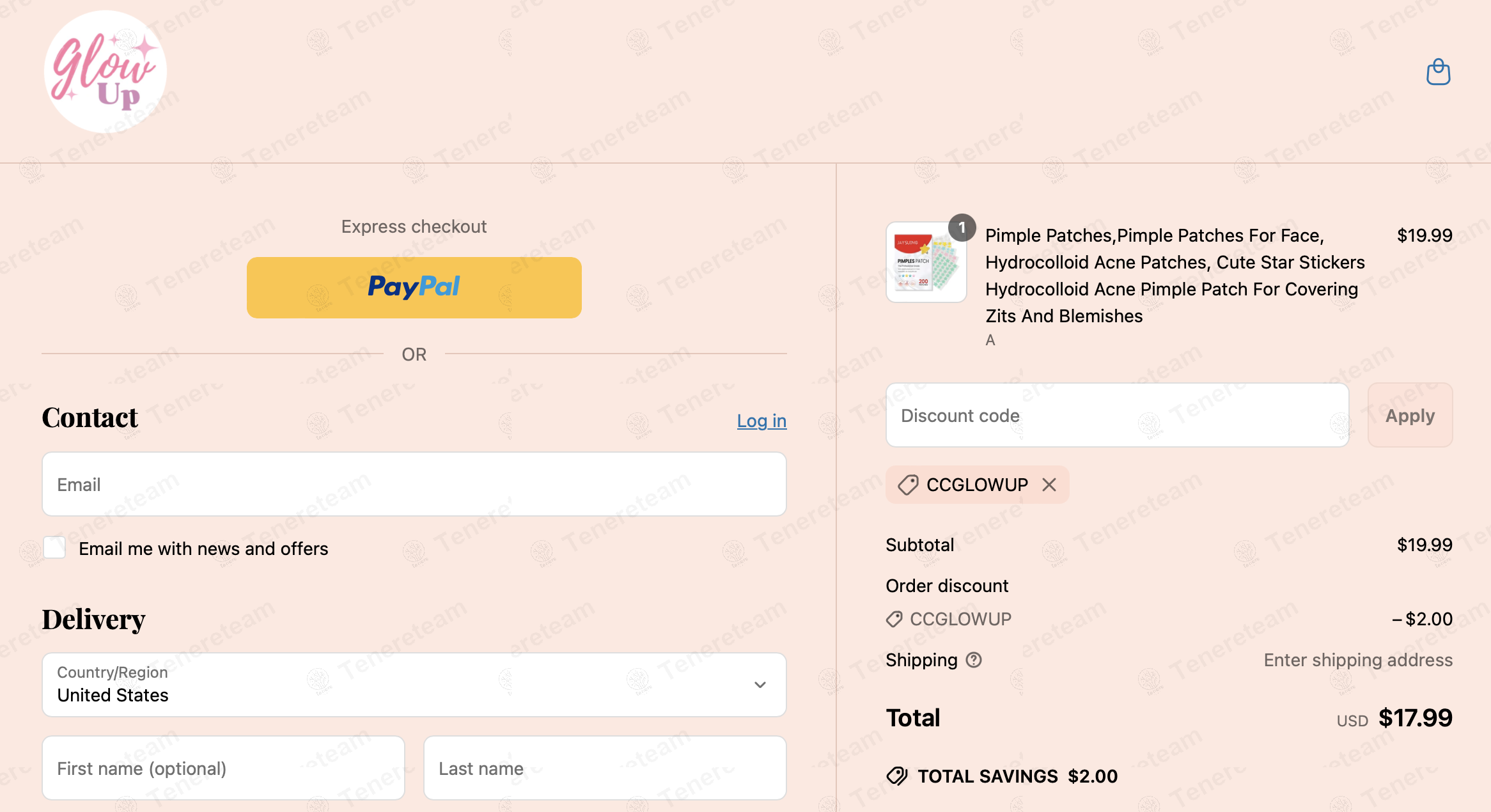Click the tag icon on CCGLOWUP chip
The image size is (1491, 812).
point(908,485)
